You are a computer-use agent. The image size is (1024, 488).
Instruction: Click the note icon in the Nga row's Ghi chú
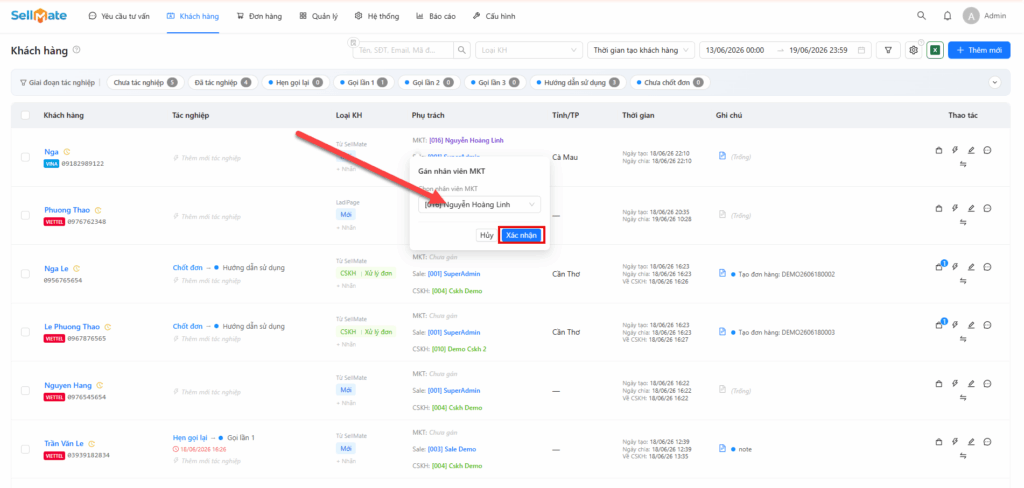pos(722,156)
